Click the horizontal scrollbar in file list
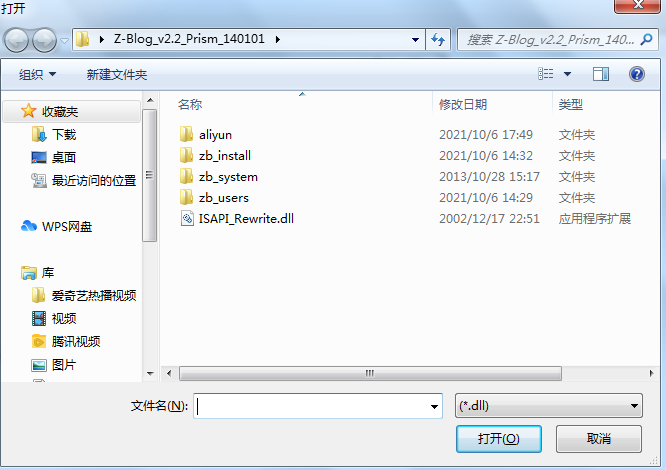The width and height of the screenshot is (666, 470). [x=370, y=373]
